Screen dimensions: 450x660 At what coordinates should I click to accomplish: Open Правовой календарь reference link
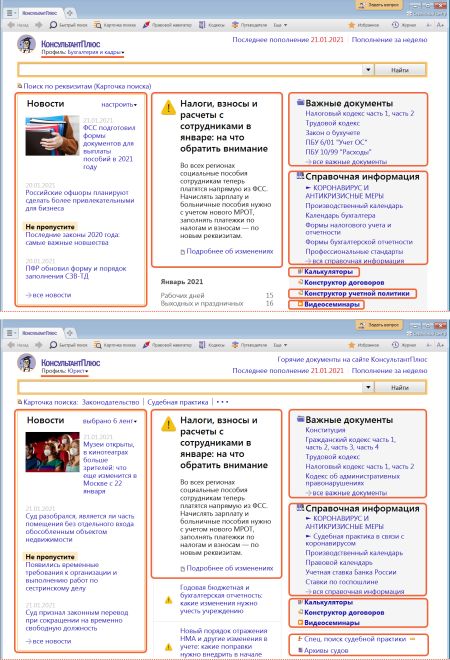pos(339,562)
